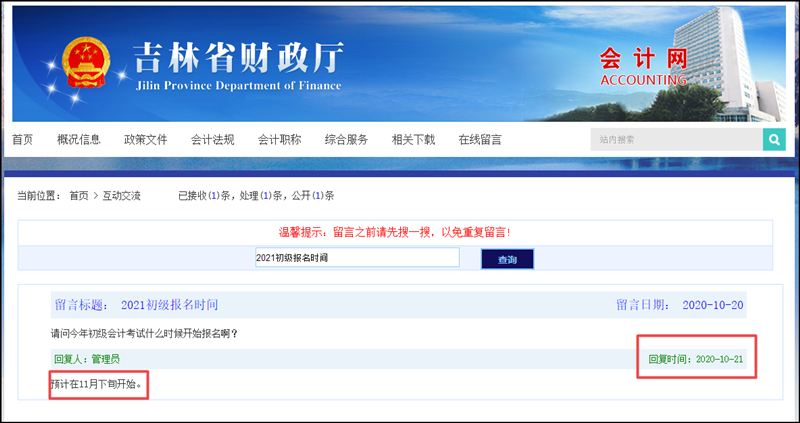Click message title 2021初级报名时间
The image size is (800, 423).
pos(168,304)
